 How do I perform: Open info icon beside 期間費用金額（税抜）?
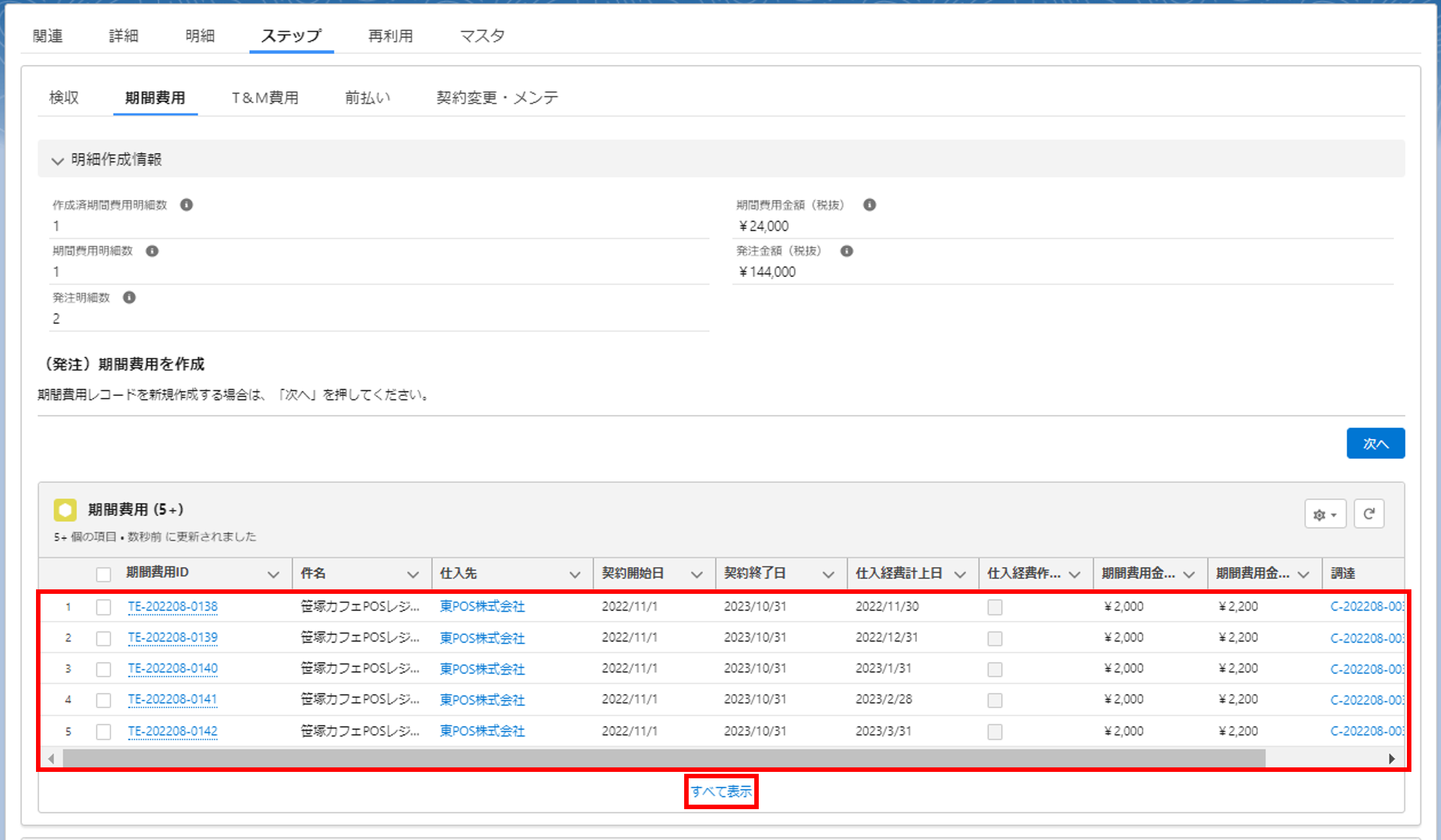click(869, 205)
